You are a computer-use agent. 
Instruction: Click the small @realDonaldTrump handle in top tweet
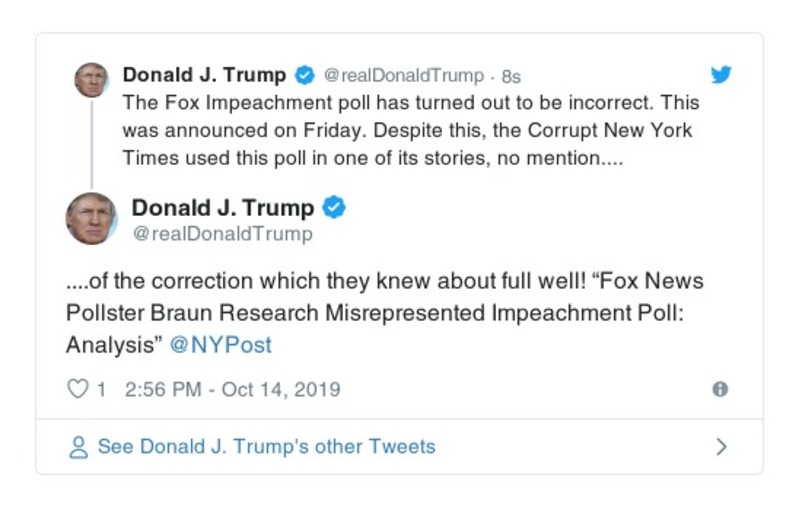[x=404, y=76]
